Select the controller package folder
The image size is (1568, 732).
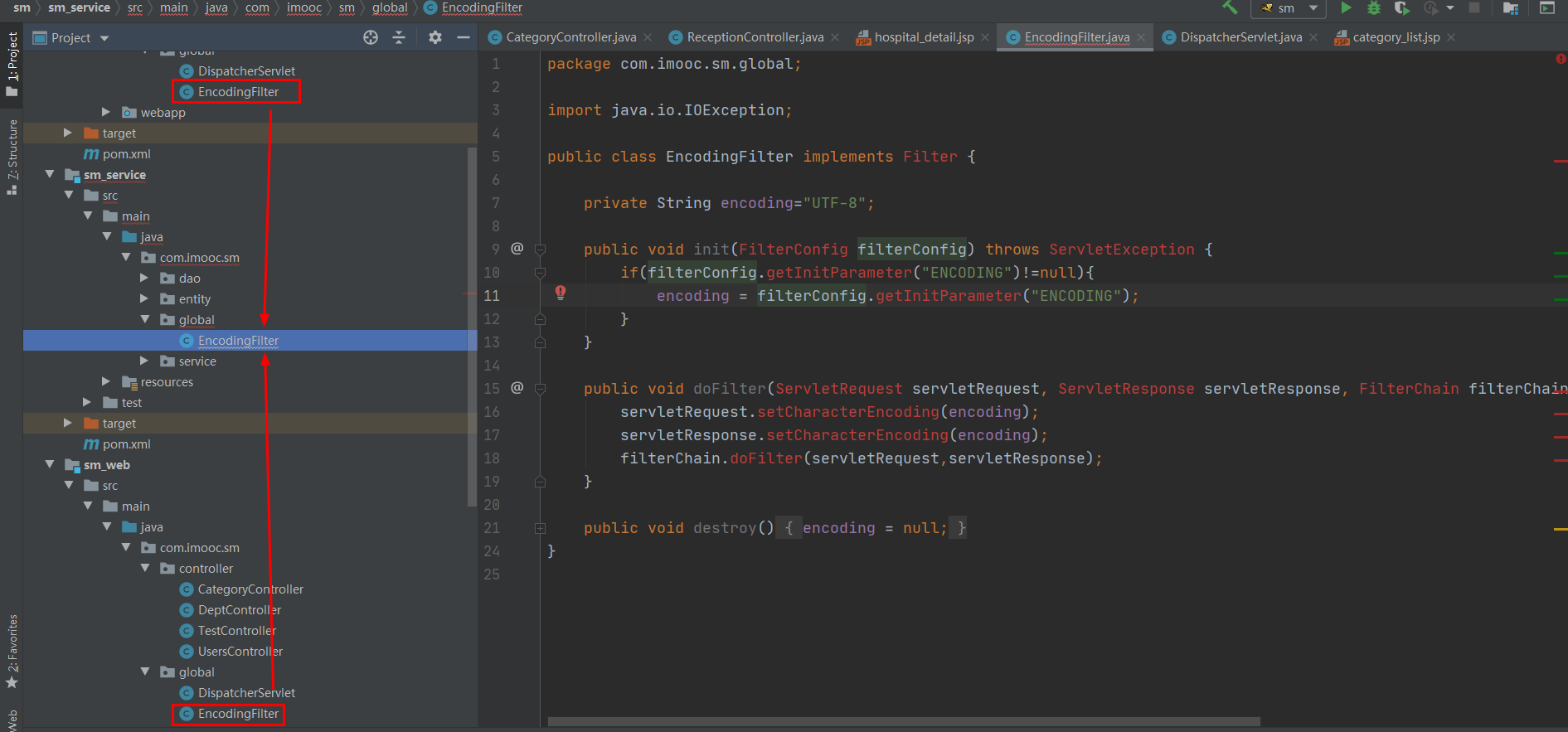206,569
